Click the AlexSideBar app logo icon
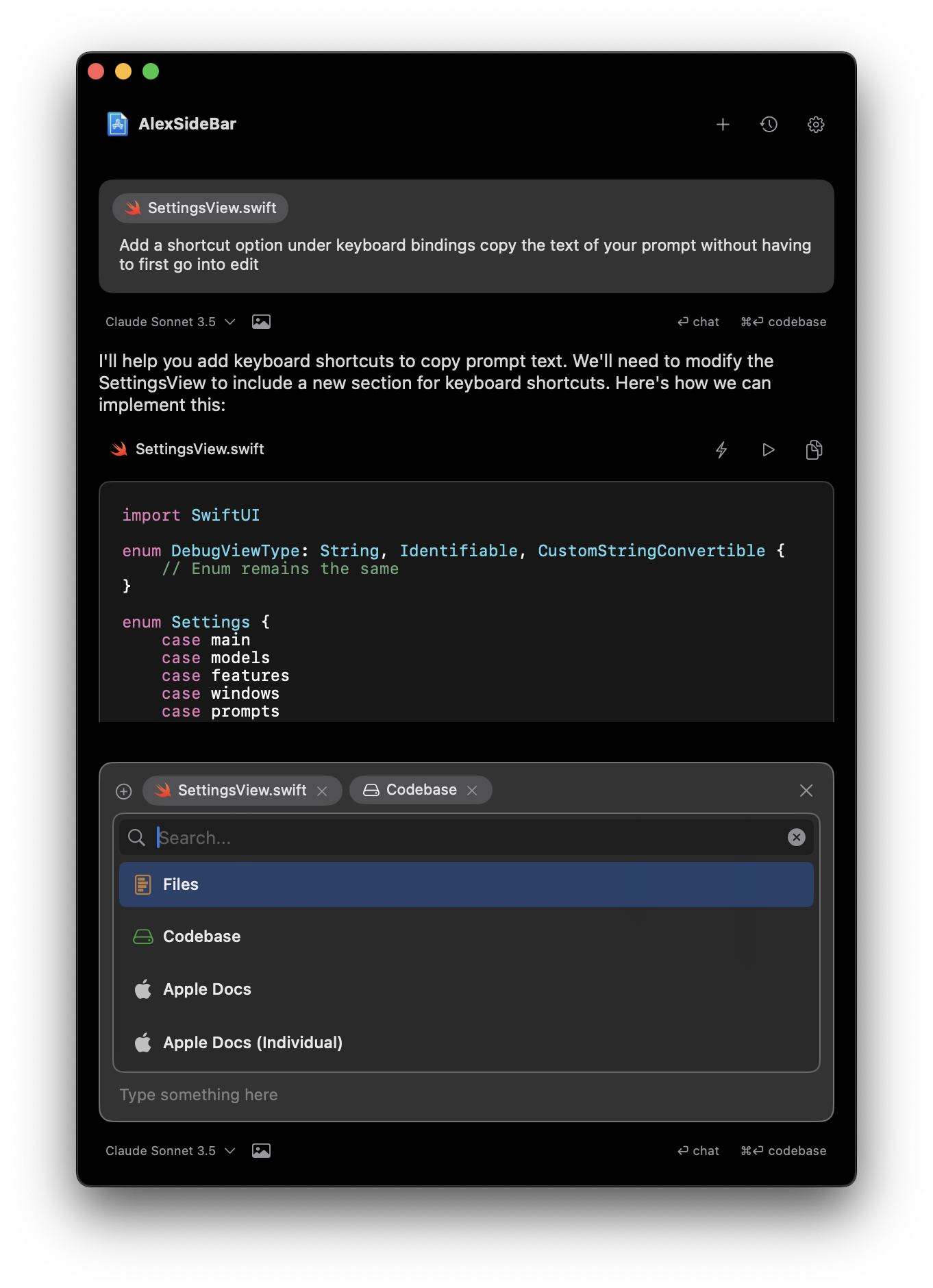 pyautogui.click(x=118, y=124)
